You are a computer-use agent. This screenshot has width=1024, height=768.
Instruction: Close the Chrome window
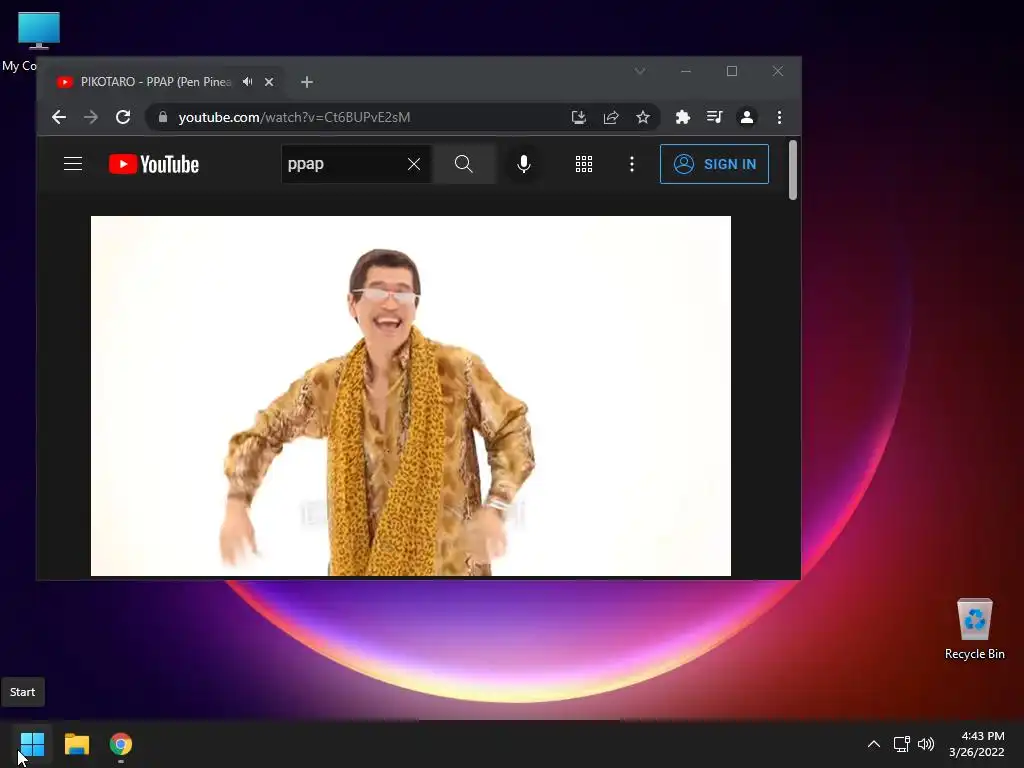pos(778,71)
